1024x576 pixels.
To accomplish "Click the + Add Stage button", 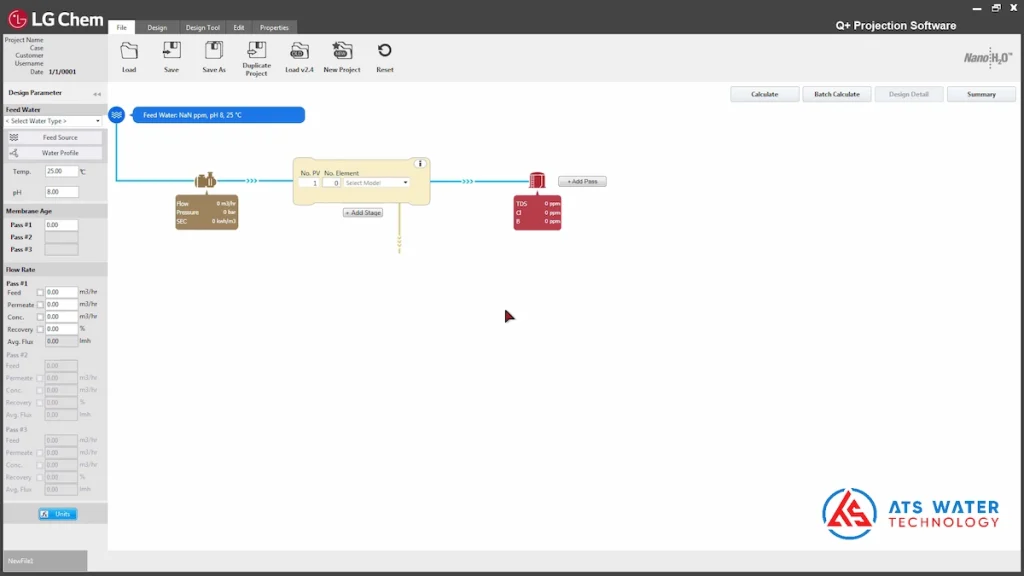I will pos(363,213).
